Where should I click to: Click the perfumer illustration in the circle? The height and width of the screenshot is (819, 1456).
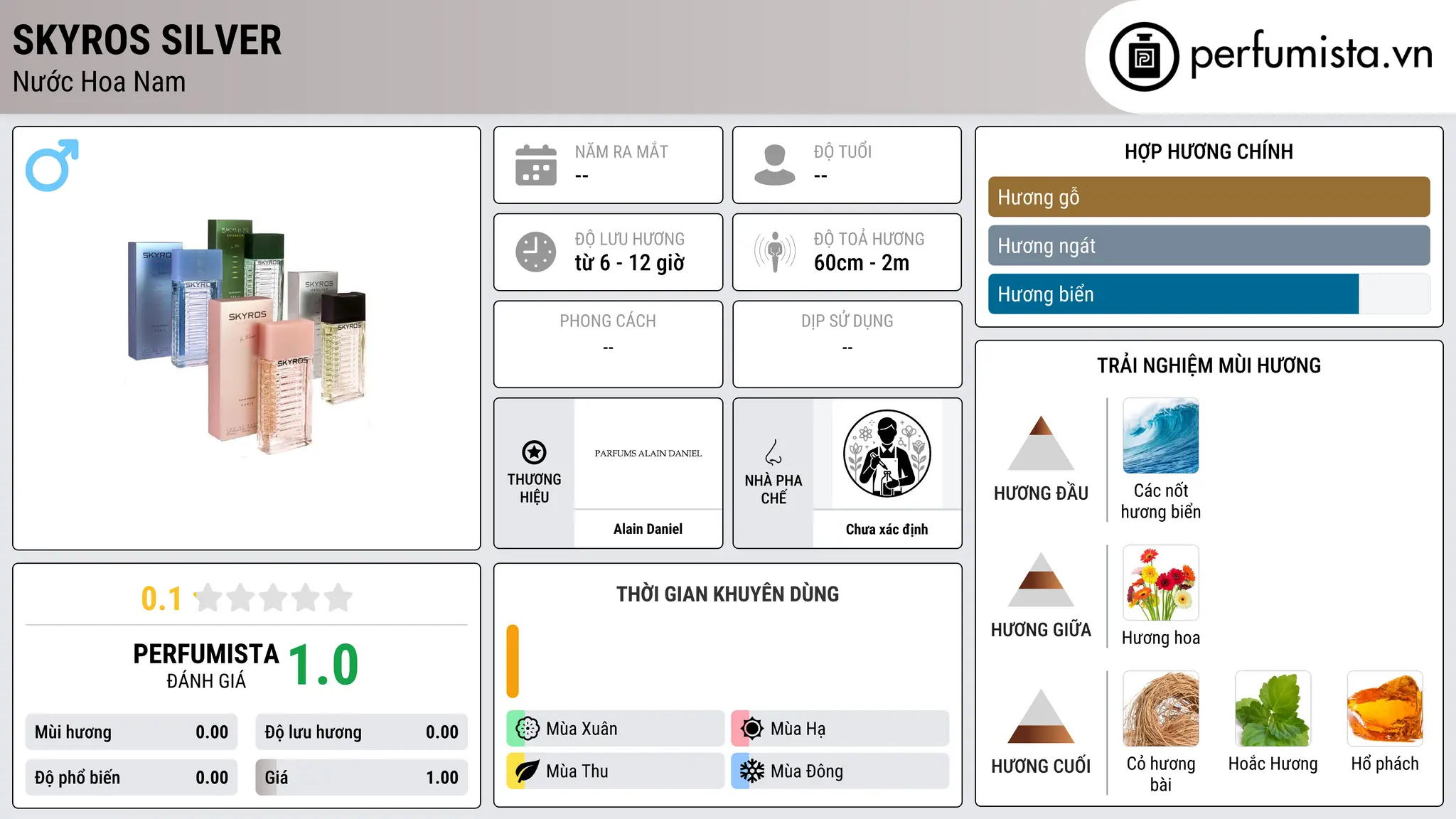click(x=887, y=454)
